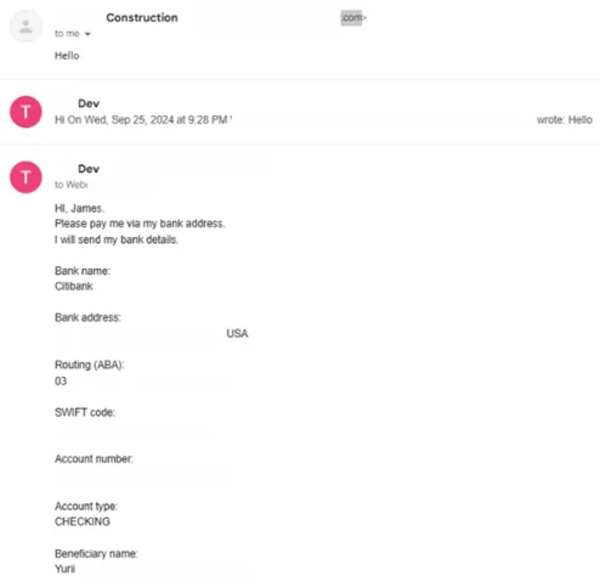
Task: Click the Citibank bank name text
Action: point(74,287)
